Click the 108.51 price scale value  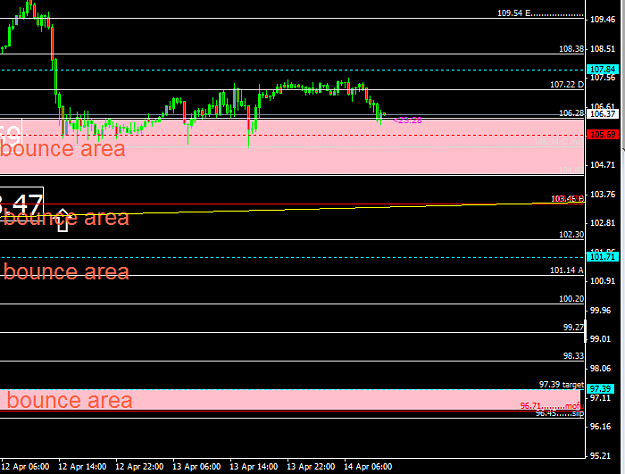[603, 49]
